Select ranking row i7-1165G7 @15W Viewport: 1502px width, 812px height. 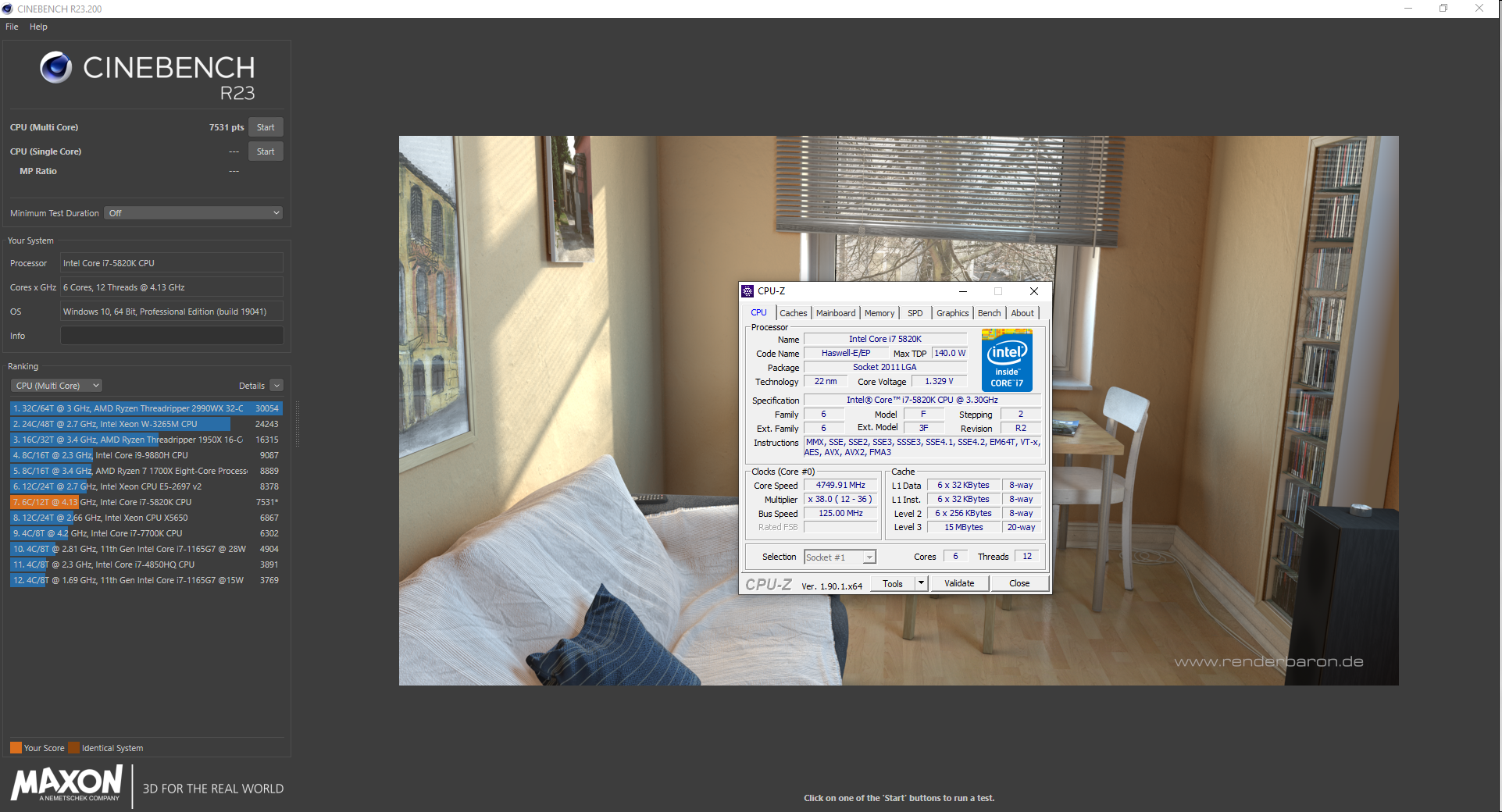[146, 580]
